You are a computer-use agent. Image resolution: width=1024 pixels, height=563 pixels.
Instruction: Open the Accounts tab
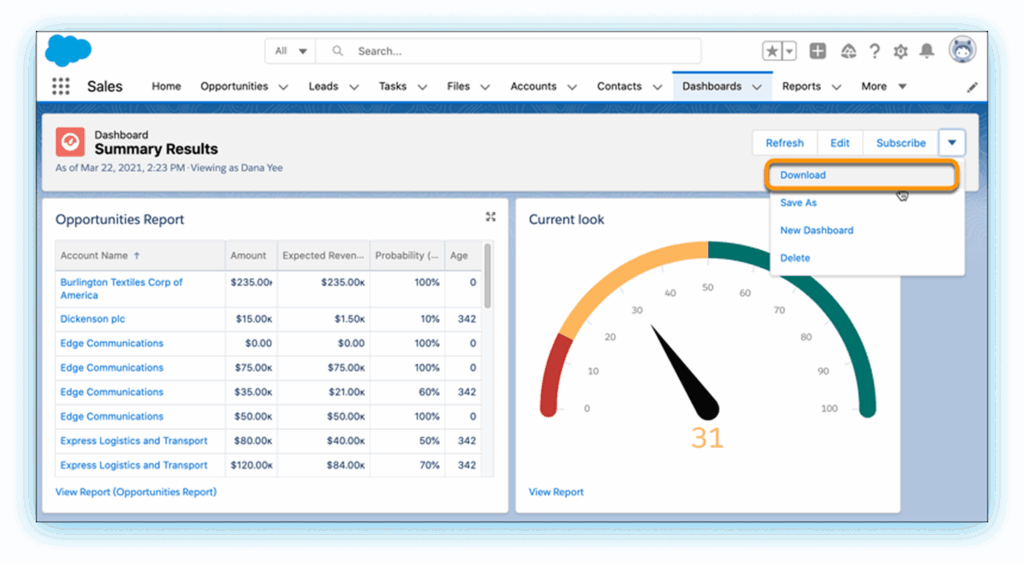pyautogui.click(x=534, y=86)
